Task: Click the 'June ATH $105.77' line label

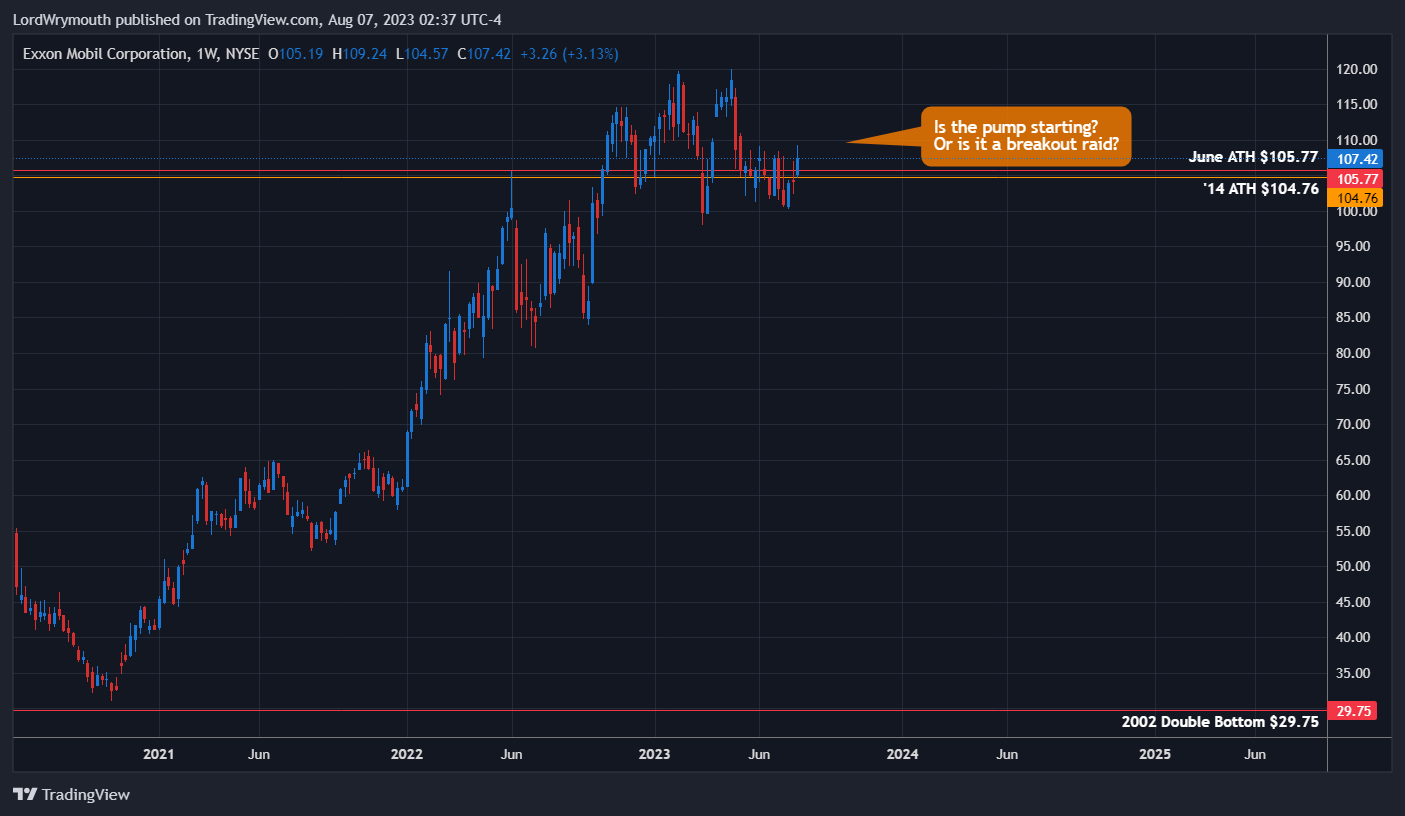Action: (x=1254, y=157)
